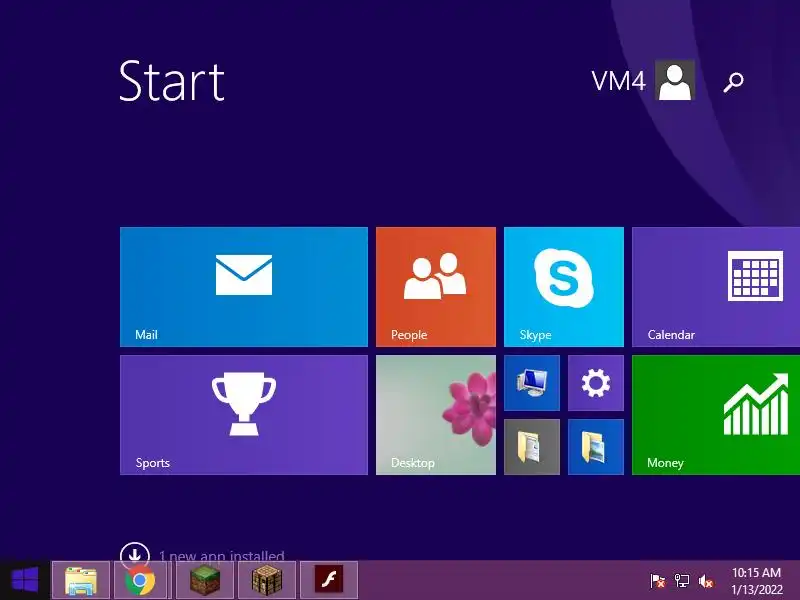Image resolution: width=800 pixels, height=600 pixels.
Task: Show all apps via down arrow button
Action: click(x=135, y=553)
